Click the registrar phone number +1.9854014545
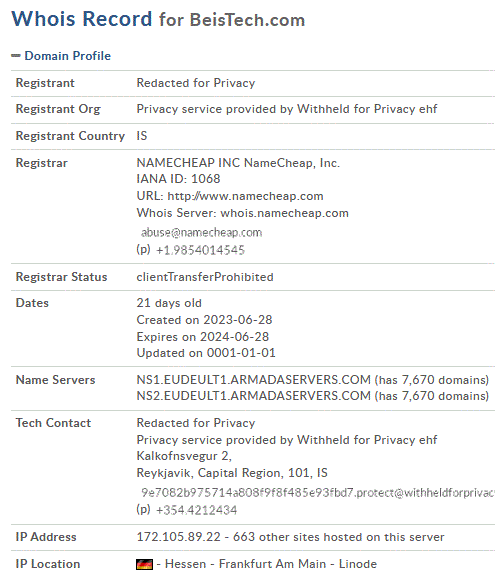This screenshot has width=496, height=575. pos(200,250)
